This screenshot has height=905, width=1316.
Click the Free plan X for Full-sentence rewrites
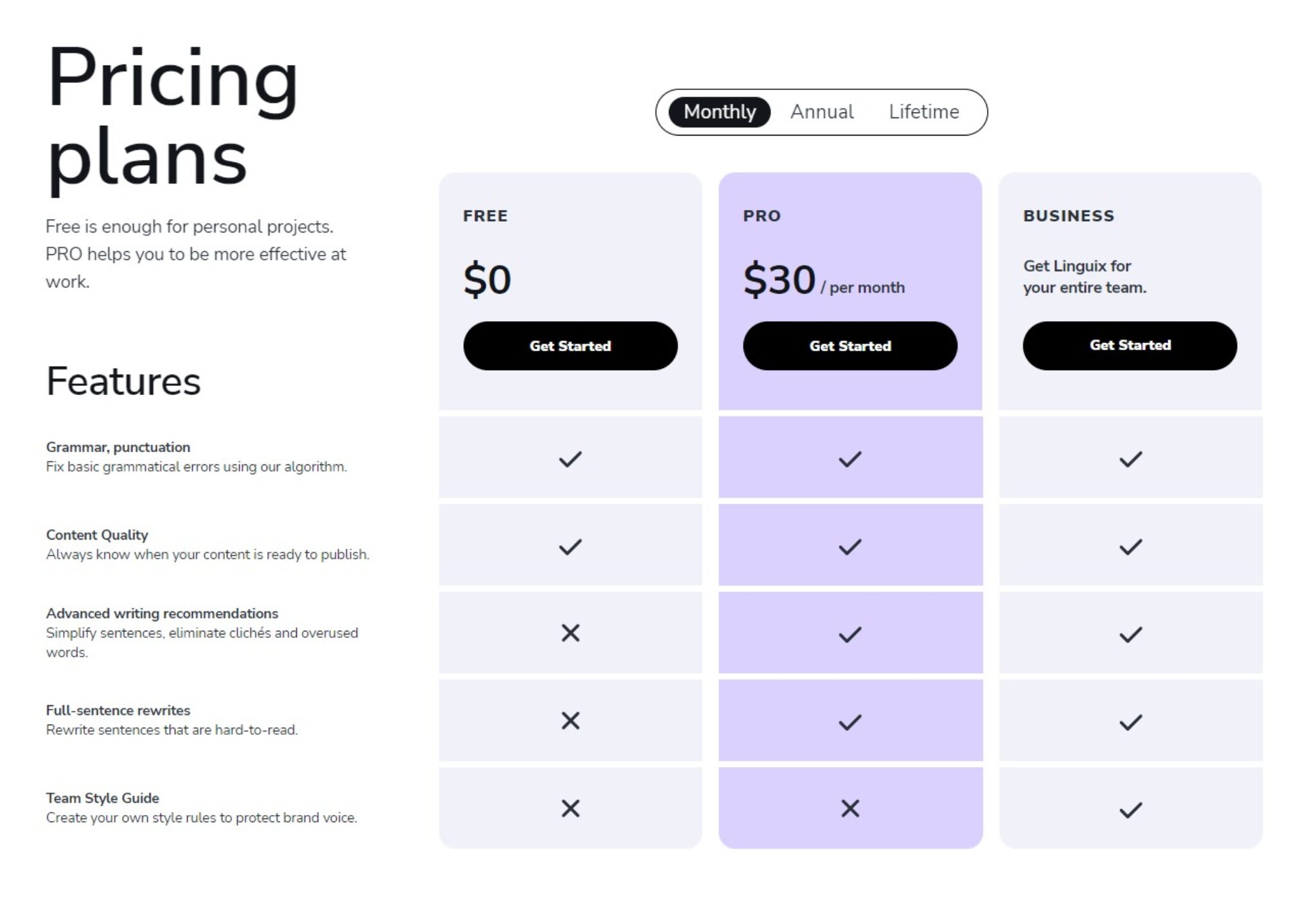pyautogui.click(x=570, y=721)
